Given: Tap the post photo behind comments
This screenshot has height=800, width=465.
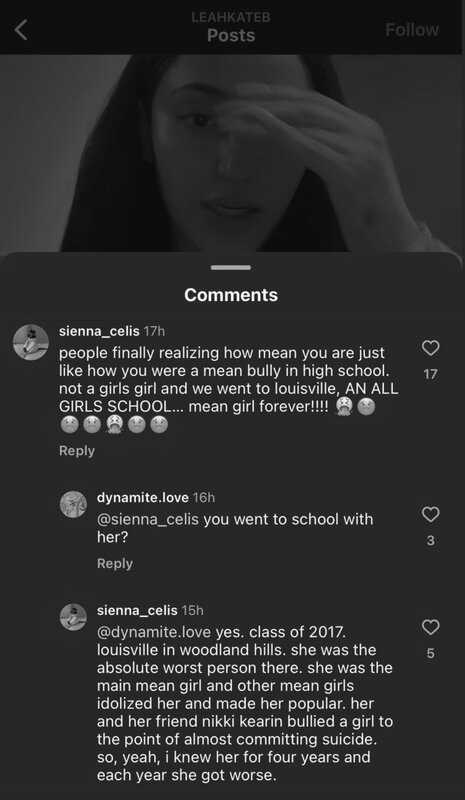Looking at the screenshot, I should [x=232, y=153].
